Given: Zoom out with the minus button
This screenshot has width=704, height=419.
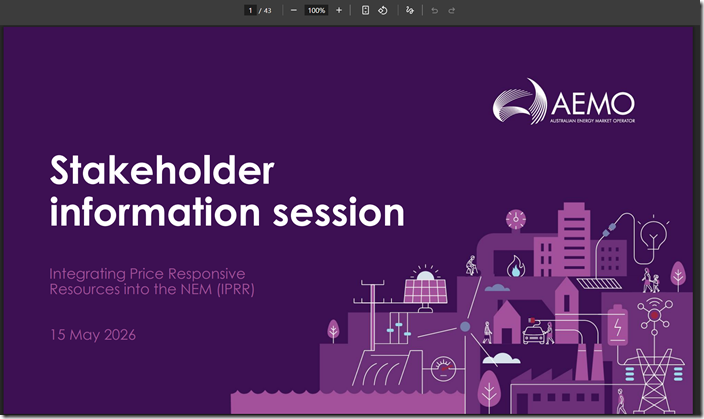Looking at the screenshot, I should [x=294, y=10].
